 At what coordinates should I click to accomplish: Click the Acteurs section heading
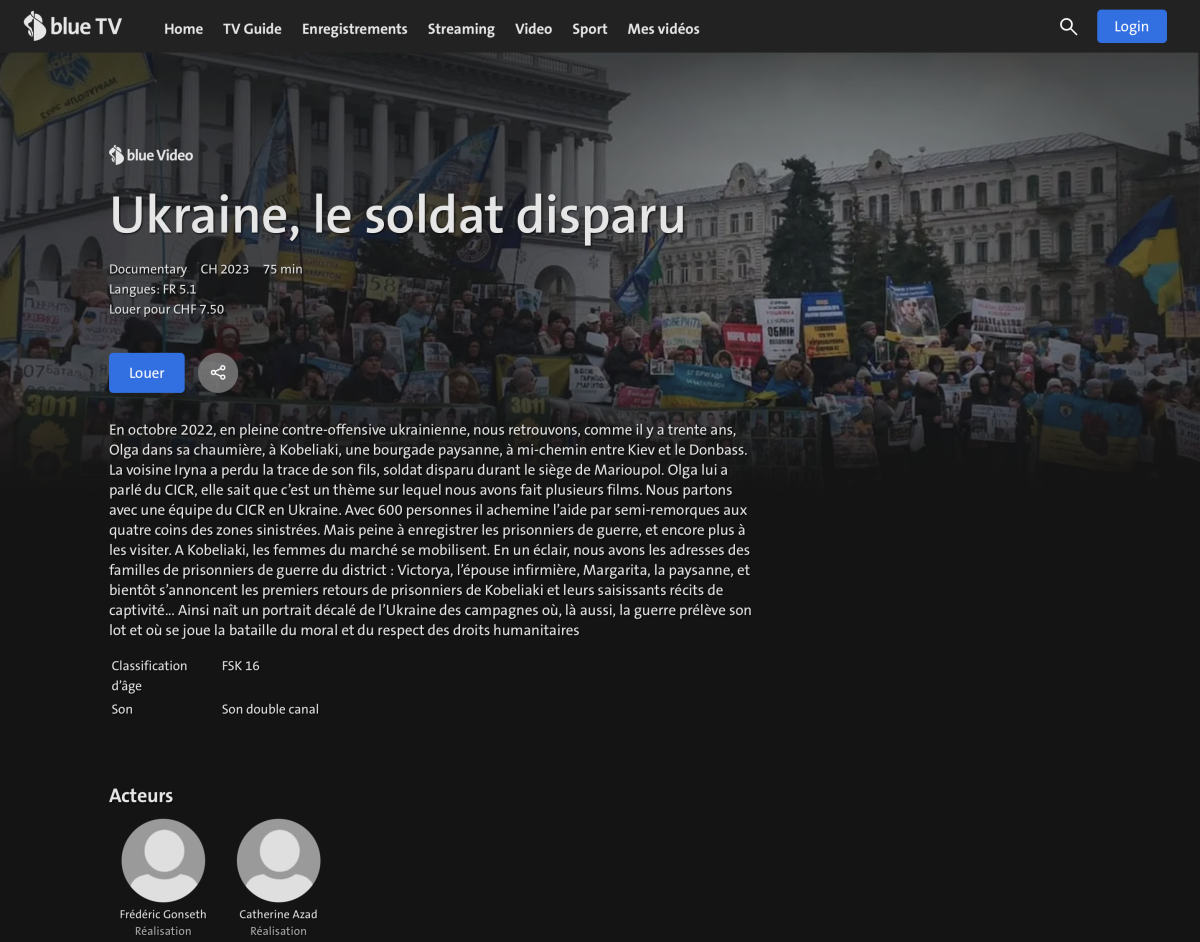coord(141,796)
